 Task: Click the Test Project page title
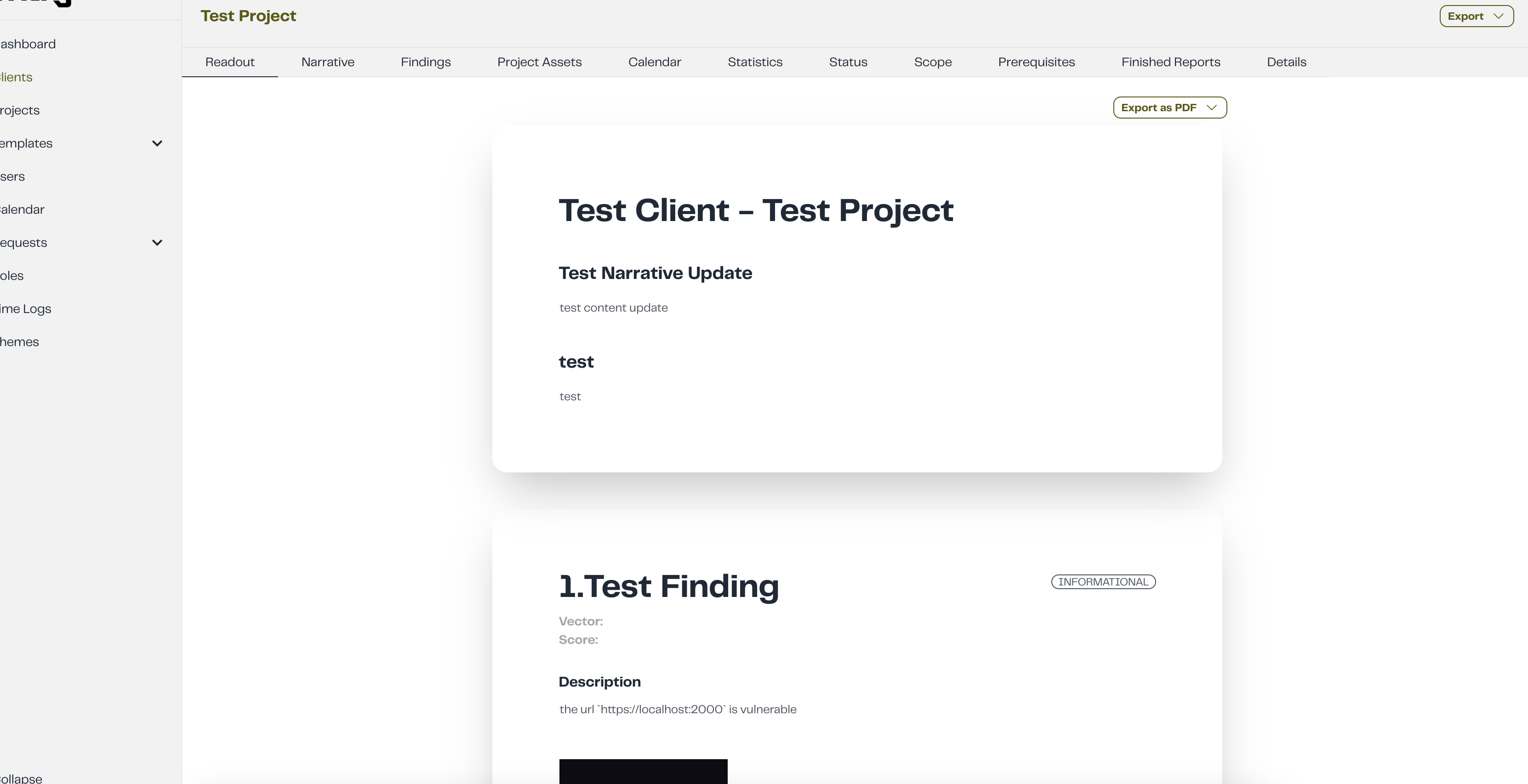(x=248, y=16)
